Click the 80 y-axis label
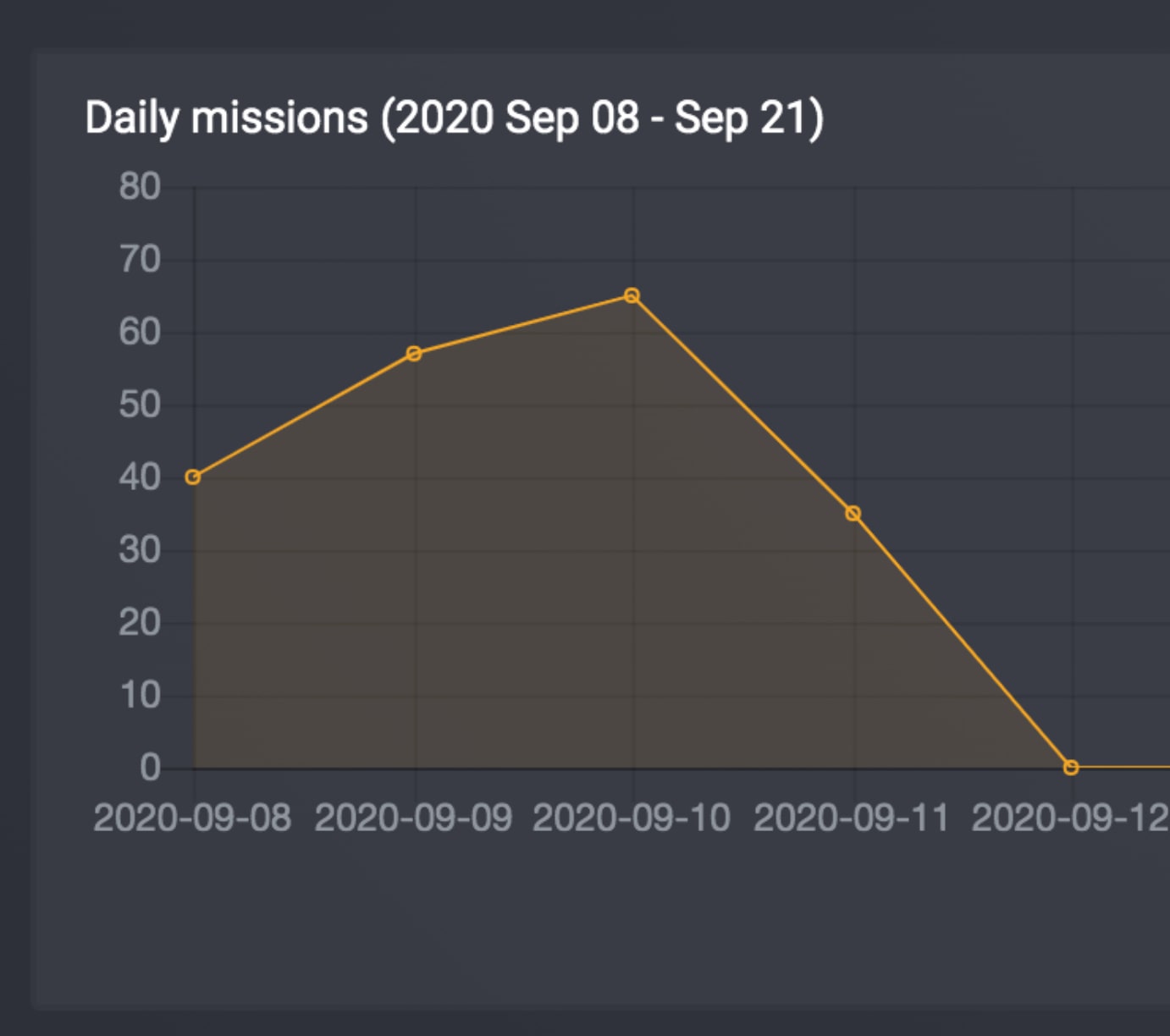 140,187
